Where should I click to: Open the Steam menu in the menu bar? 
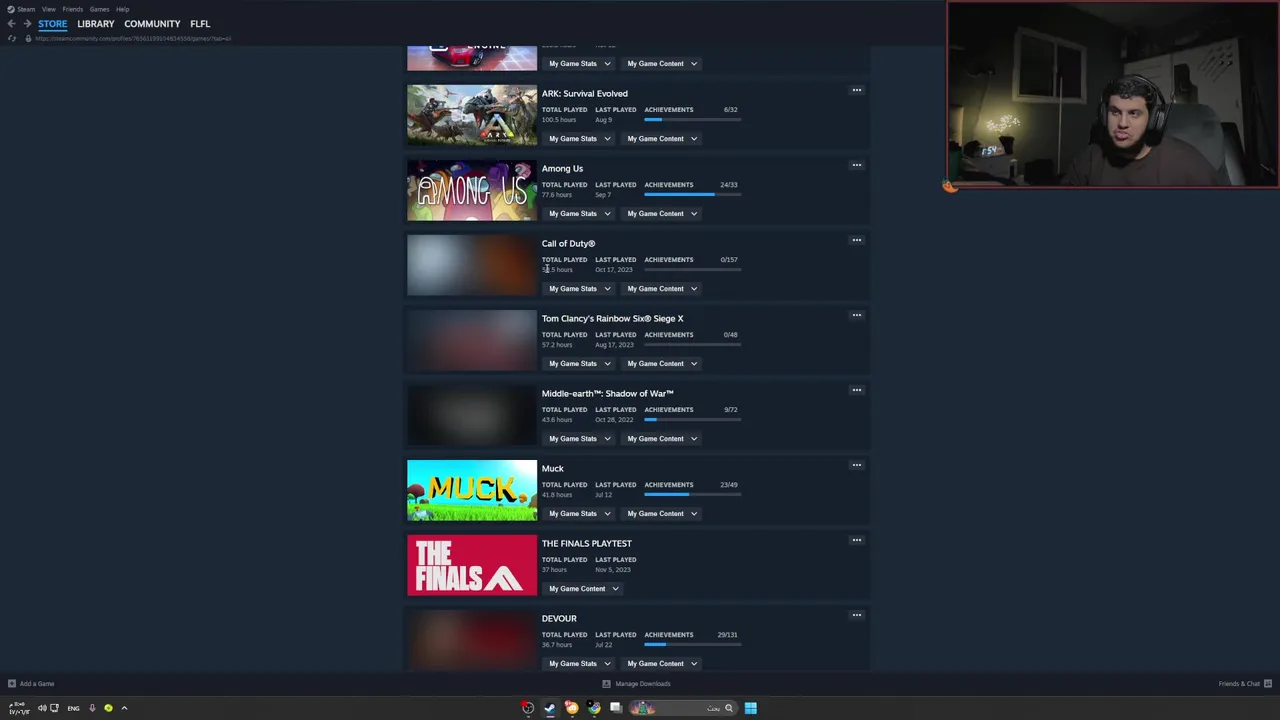pos(21,9)
